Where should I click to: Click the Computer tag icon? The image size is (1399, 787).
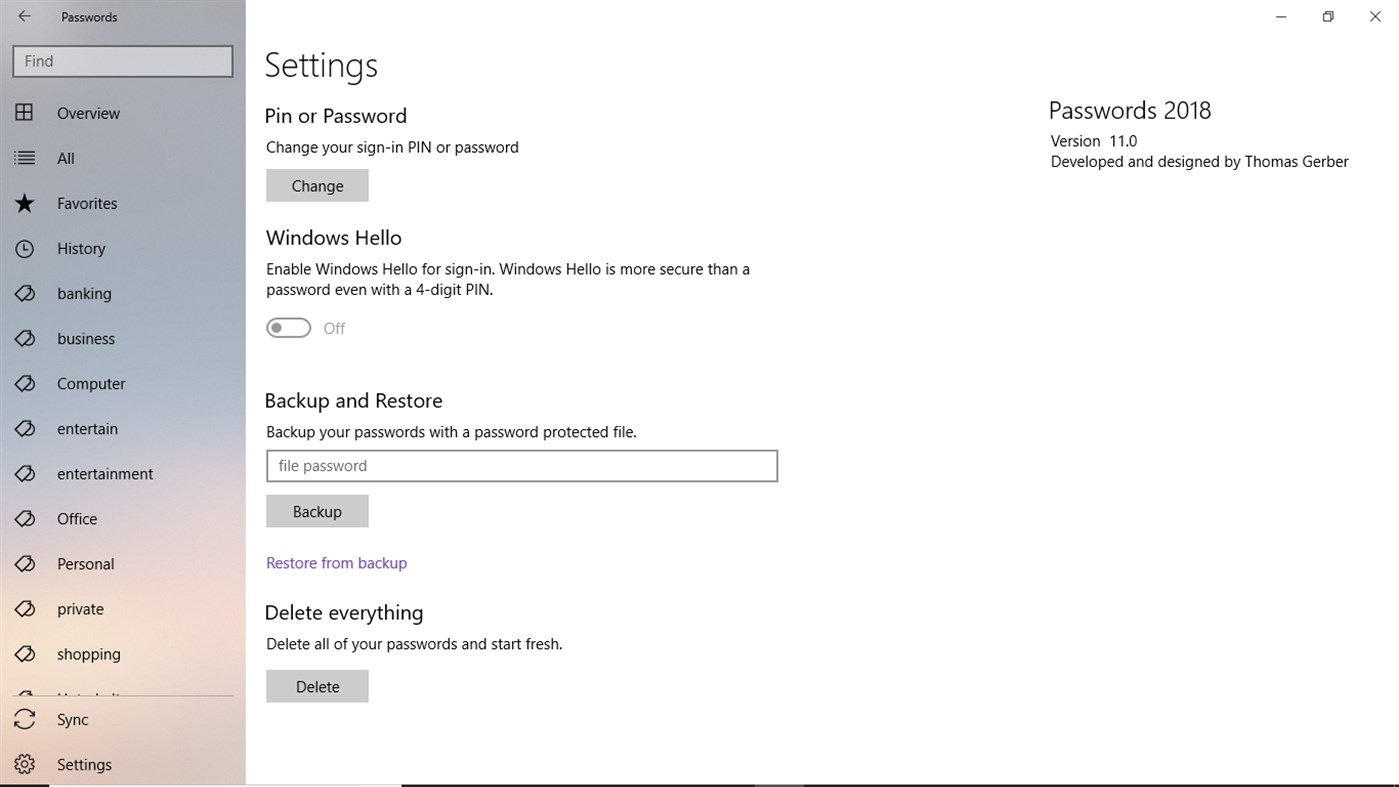pyautogui.click(x=24, y=383)
